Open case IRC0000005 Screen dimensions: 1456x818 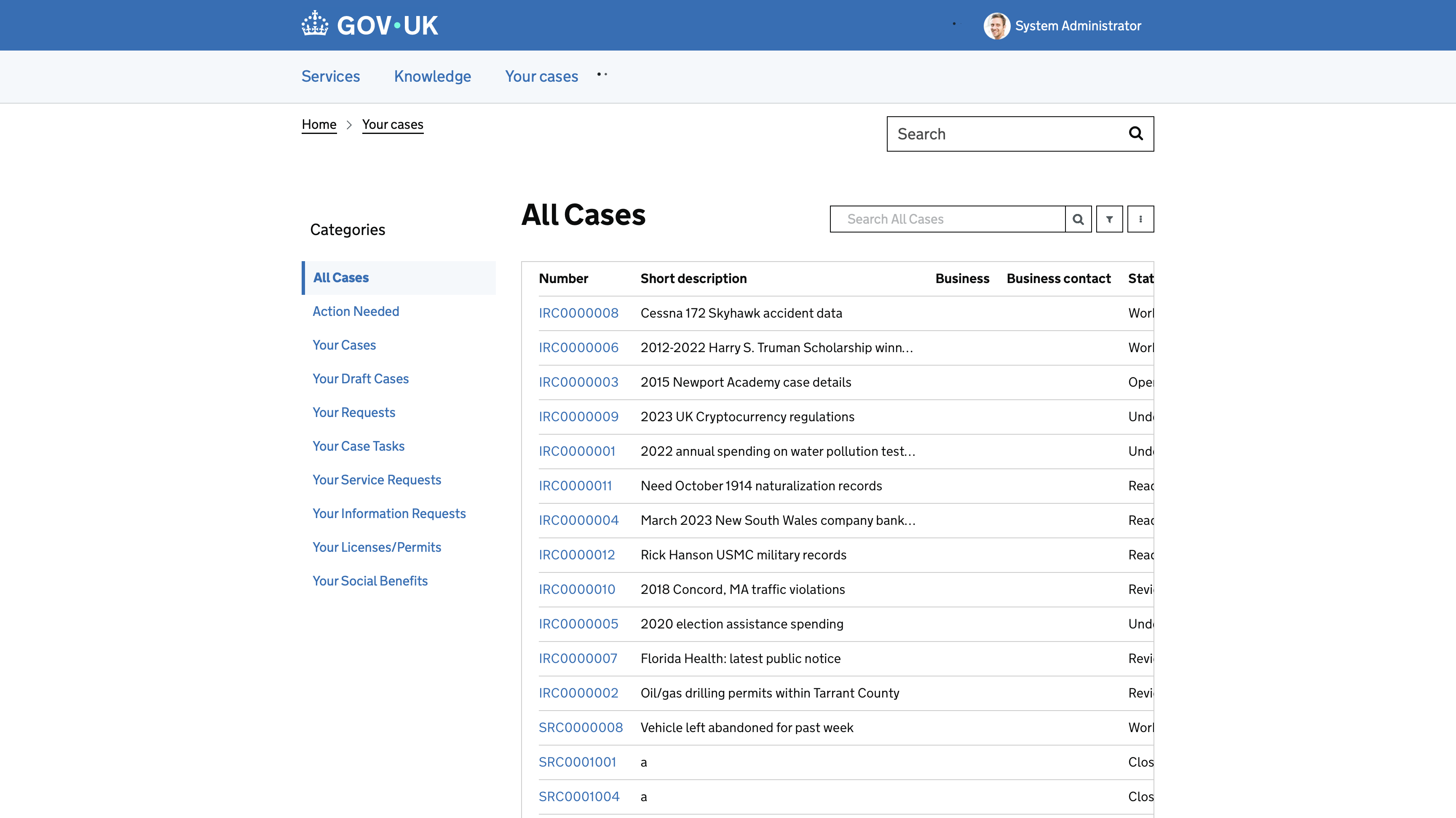pyautogui.click(x=578, y=624)
